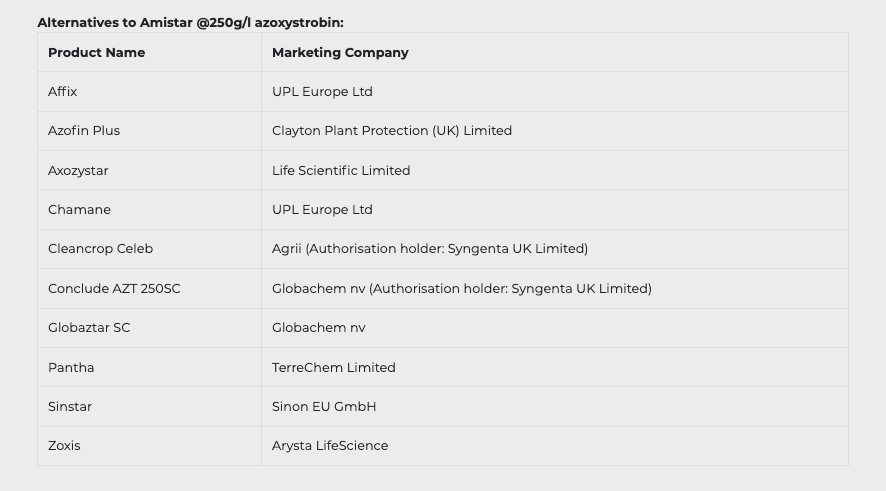
Task: Click the Axozystar product entry
Action: click(x=78, y=170)
